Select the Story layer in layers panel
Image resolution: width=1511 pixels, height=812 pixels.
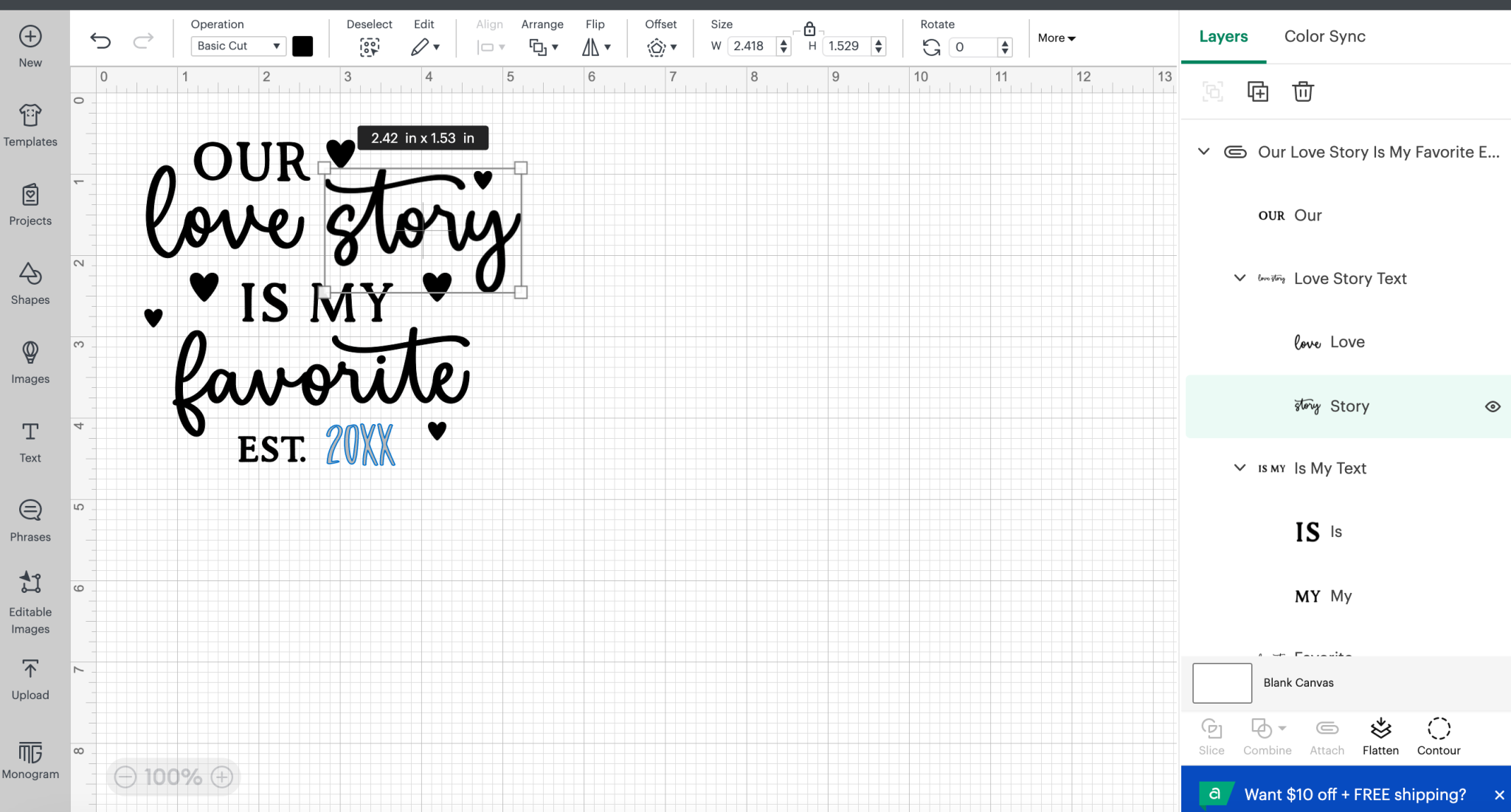point(1350,405)
